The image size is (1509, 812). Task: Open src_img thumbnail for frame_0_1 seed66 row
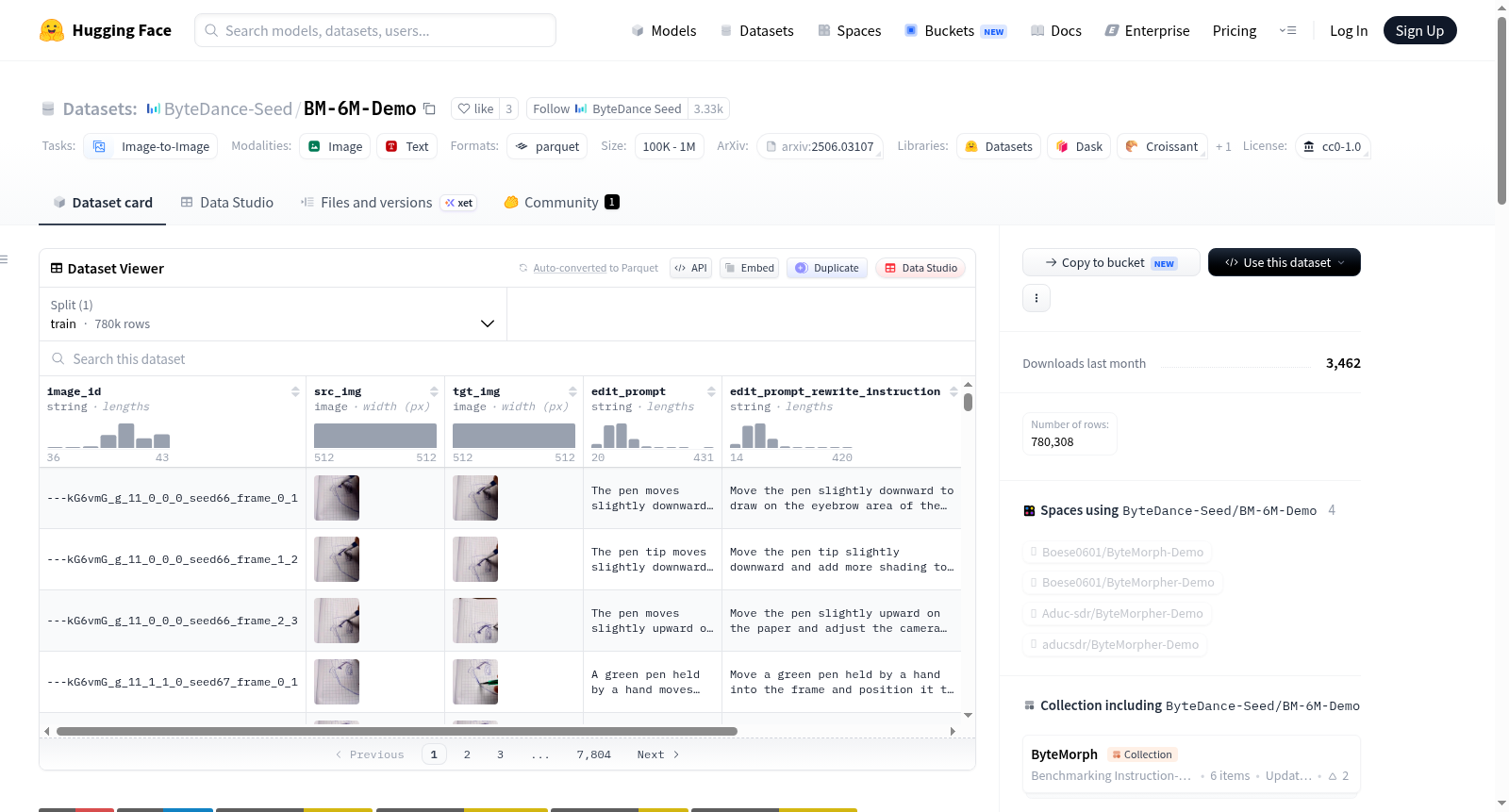point(337,498)
